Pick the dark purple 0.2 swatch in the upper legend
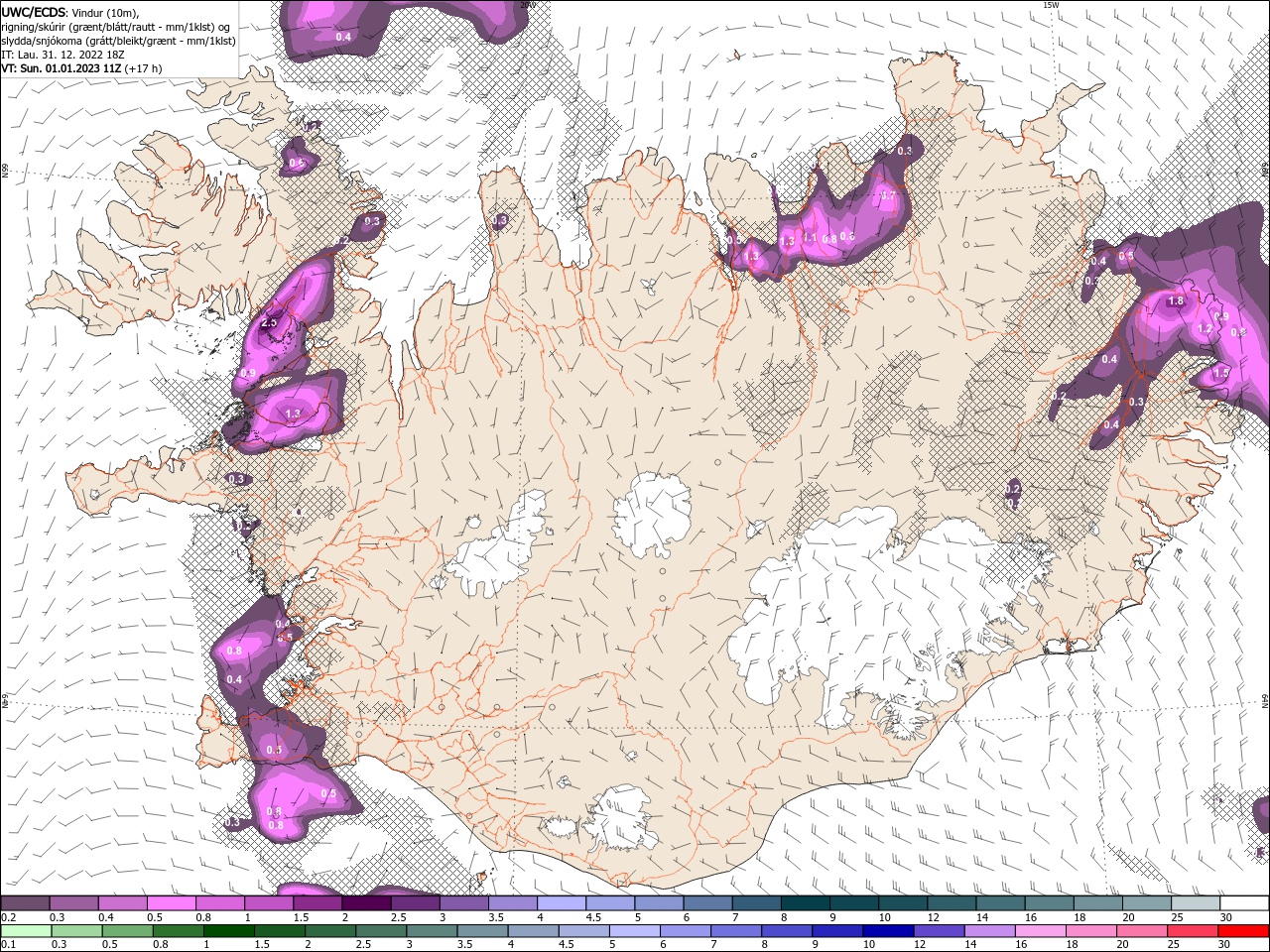 (x=25, y=903)
